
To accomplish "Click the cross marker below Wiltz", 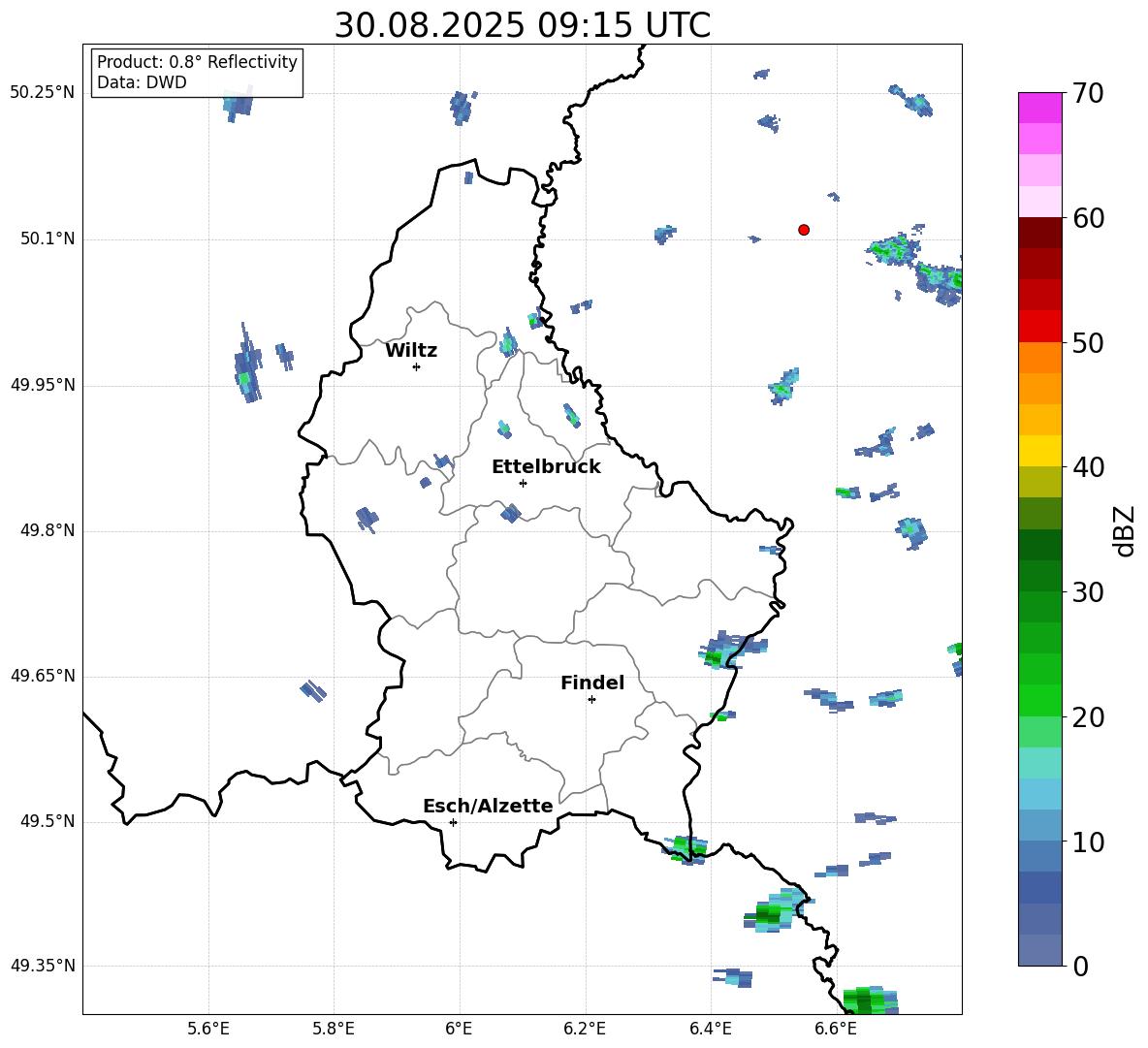I will [416, 366].
